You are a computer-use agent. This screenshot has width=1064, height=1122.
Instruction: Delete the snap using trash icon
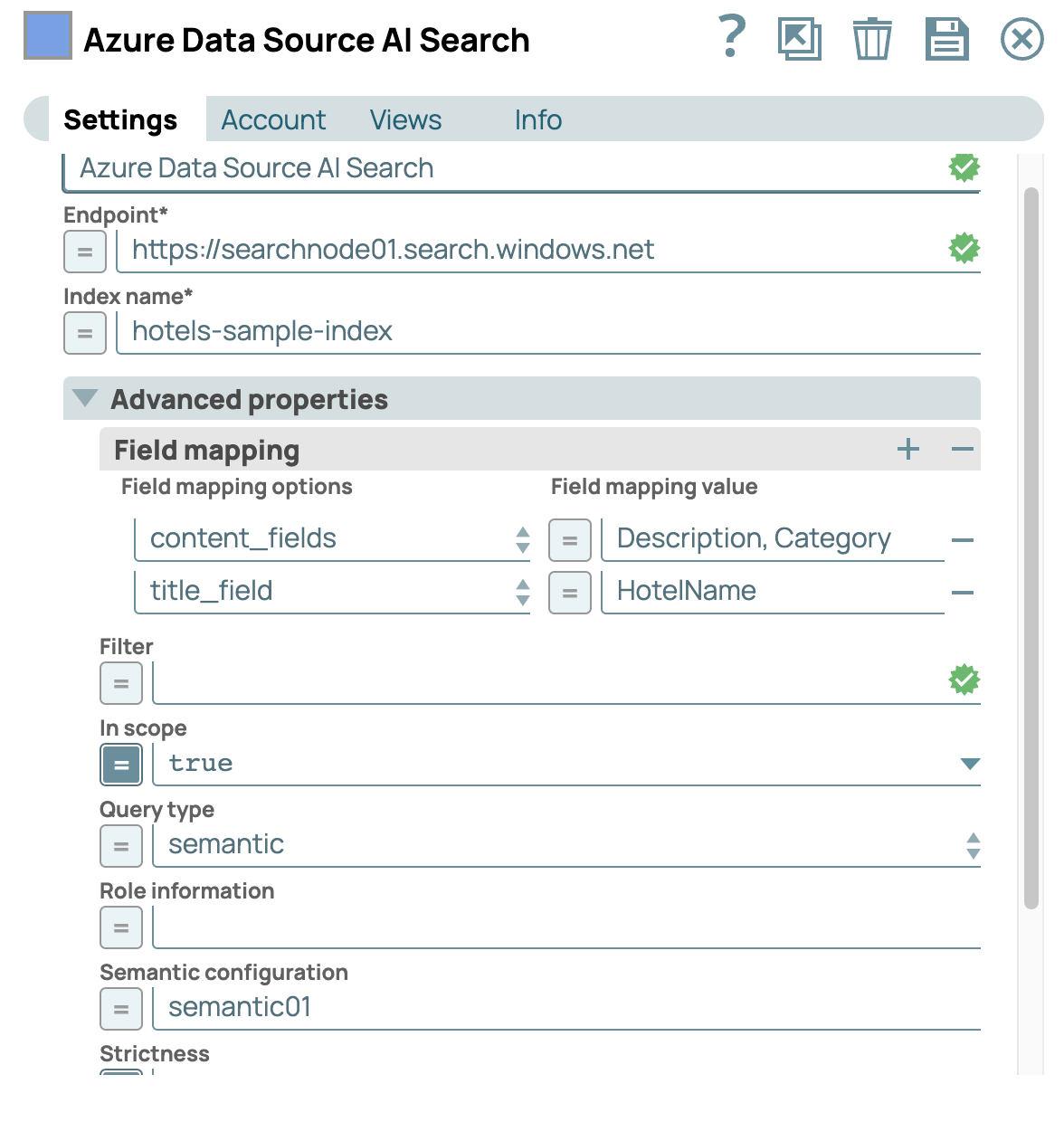872,40
